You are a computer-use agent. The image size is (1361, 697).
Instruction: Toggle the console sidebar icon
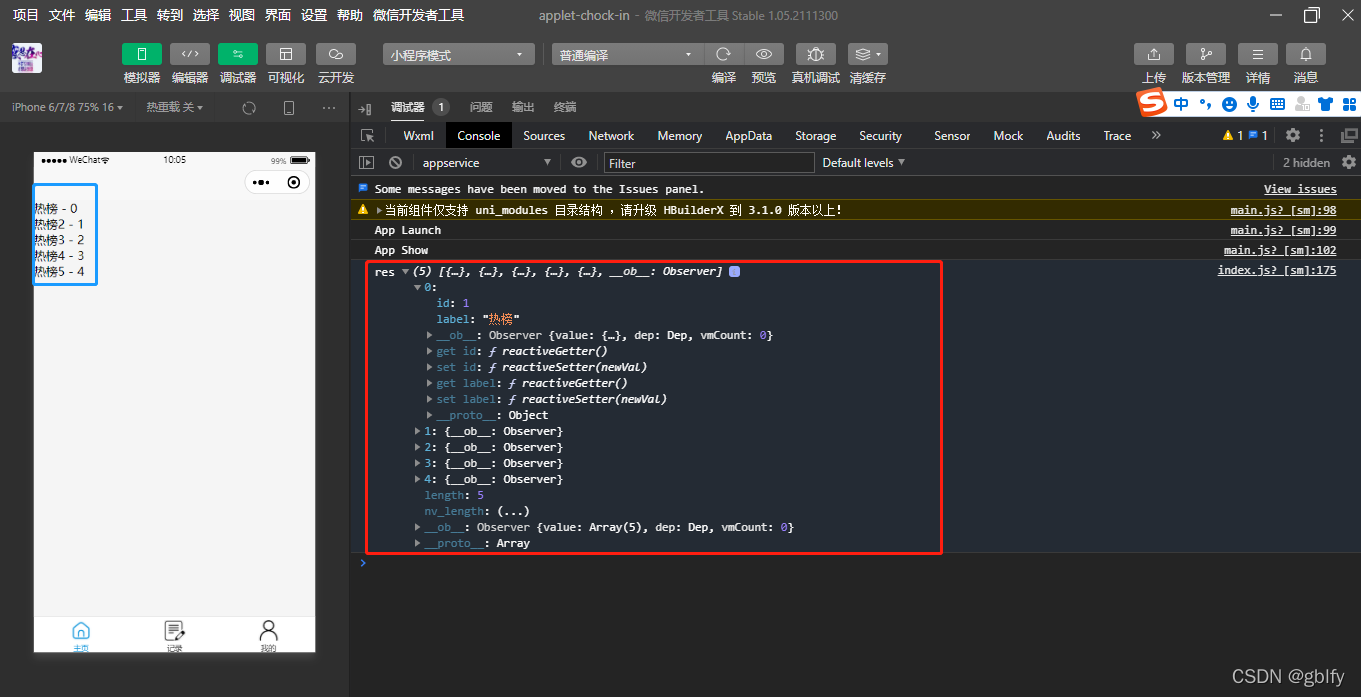(367, 162)
